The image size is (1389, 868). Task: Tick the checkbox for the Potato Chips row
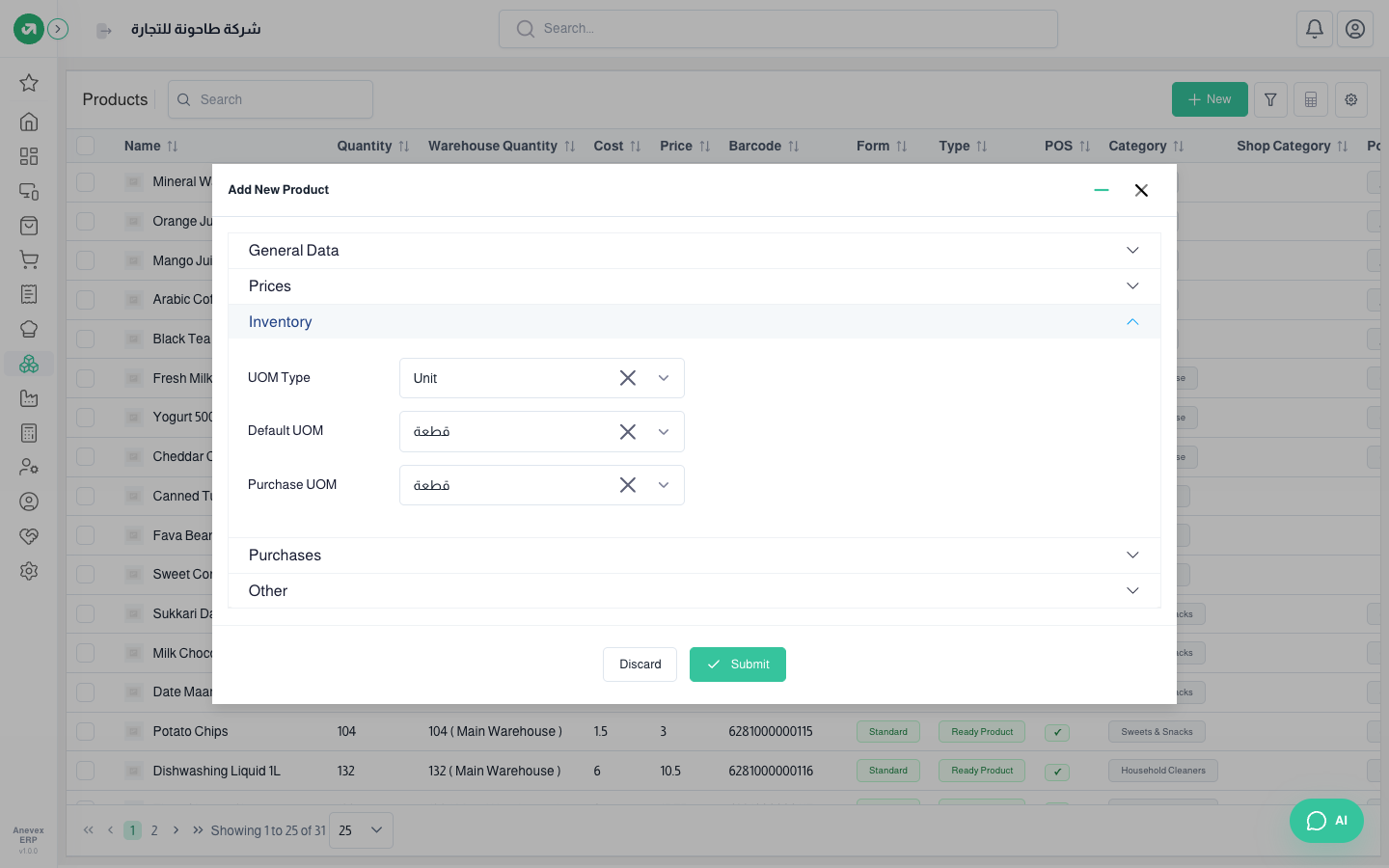click(86, 732)
